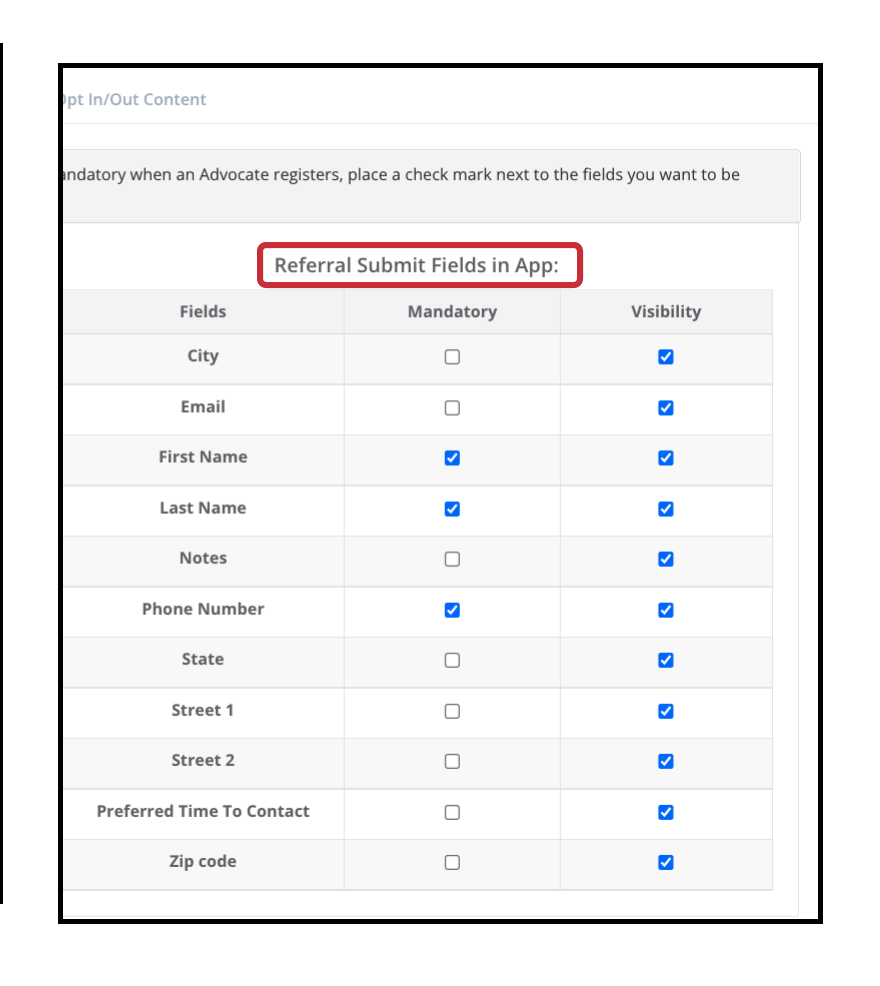
Task: Uncheck Mandatory for Phone Number
Action: (452, 610)
